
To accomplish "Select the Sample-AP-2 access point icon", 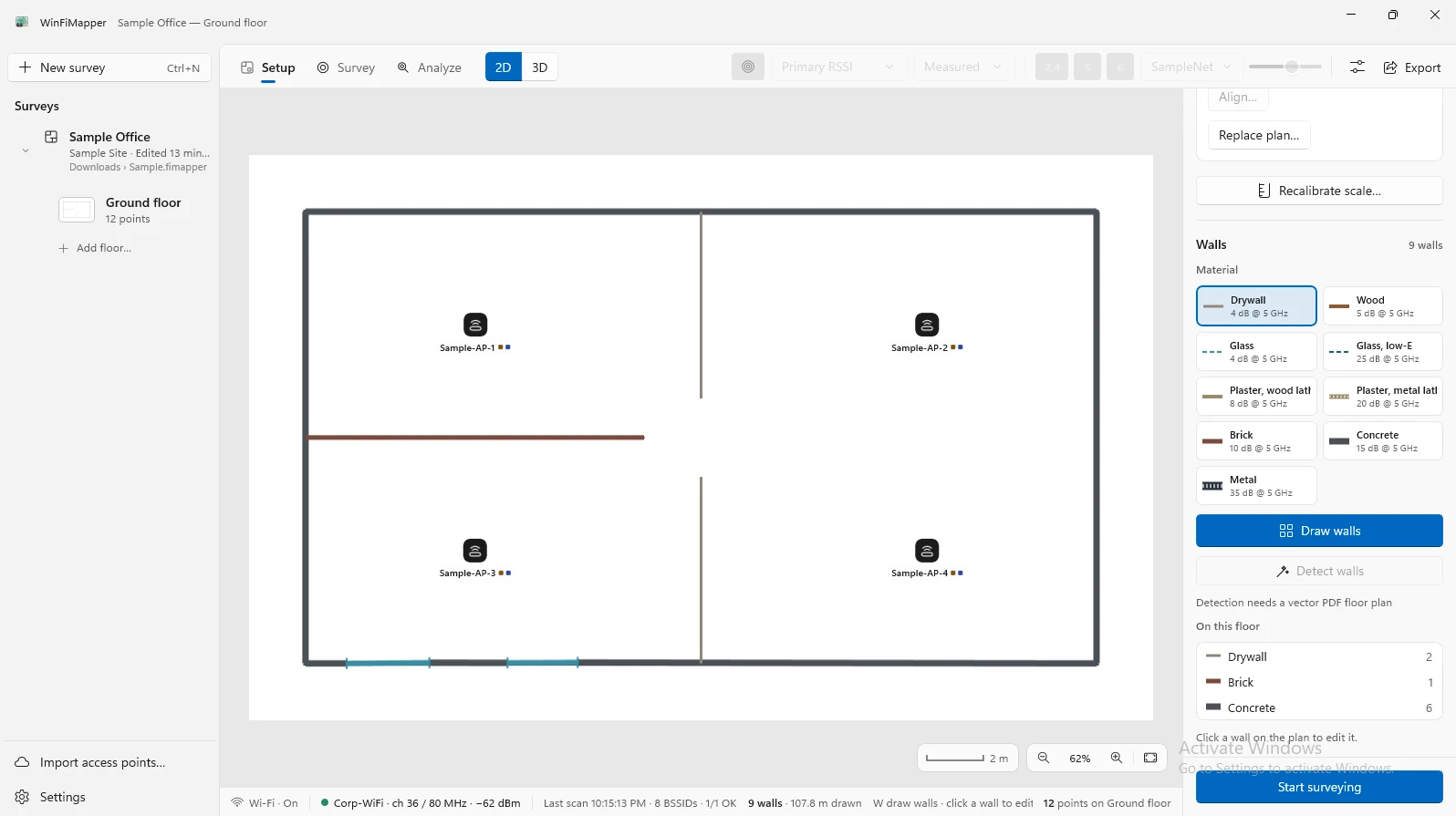I will (x=927, y=325).
